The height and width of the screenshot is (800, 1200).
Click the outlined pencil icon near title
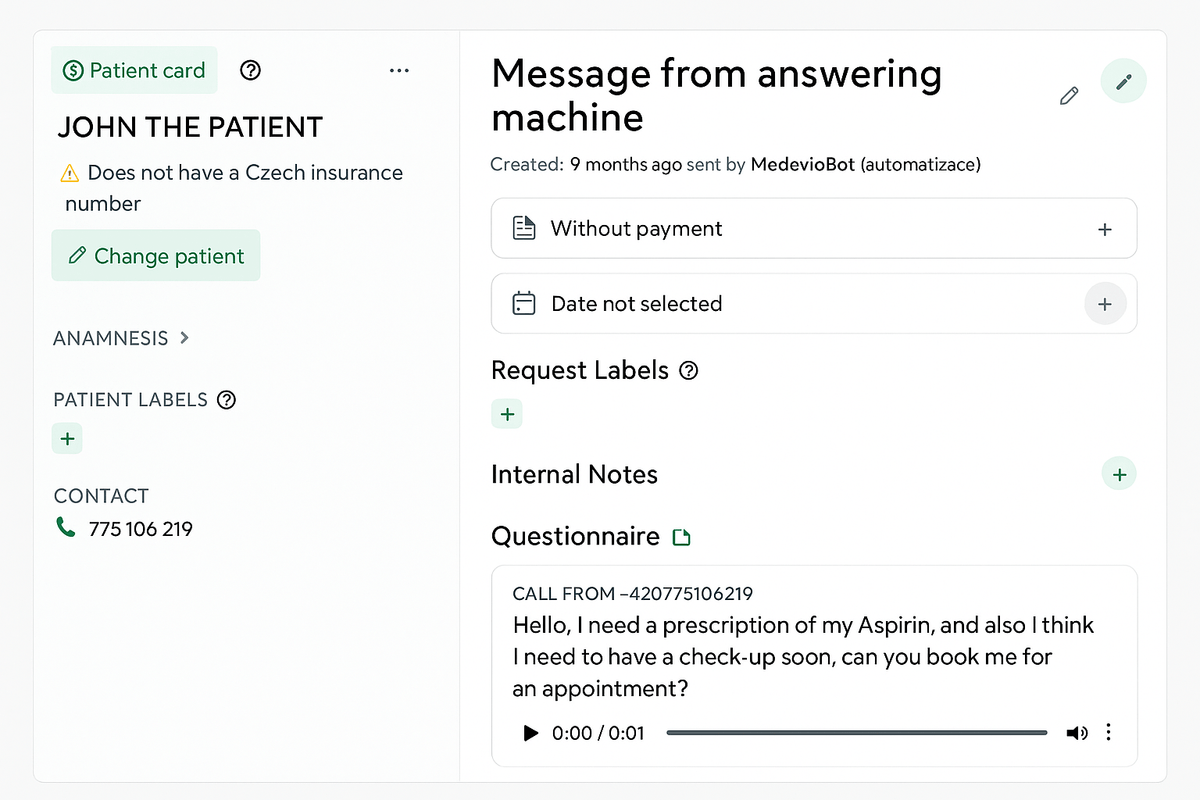coord(1069,96)
